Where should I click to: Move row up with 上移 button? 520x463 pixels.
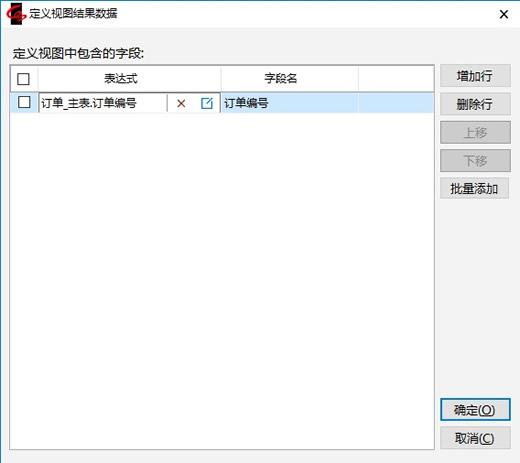coord(475,133)
